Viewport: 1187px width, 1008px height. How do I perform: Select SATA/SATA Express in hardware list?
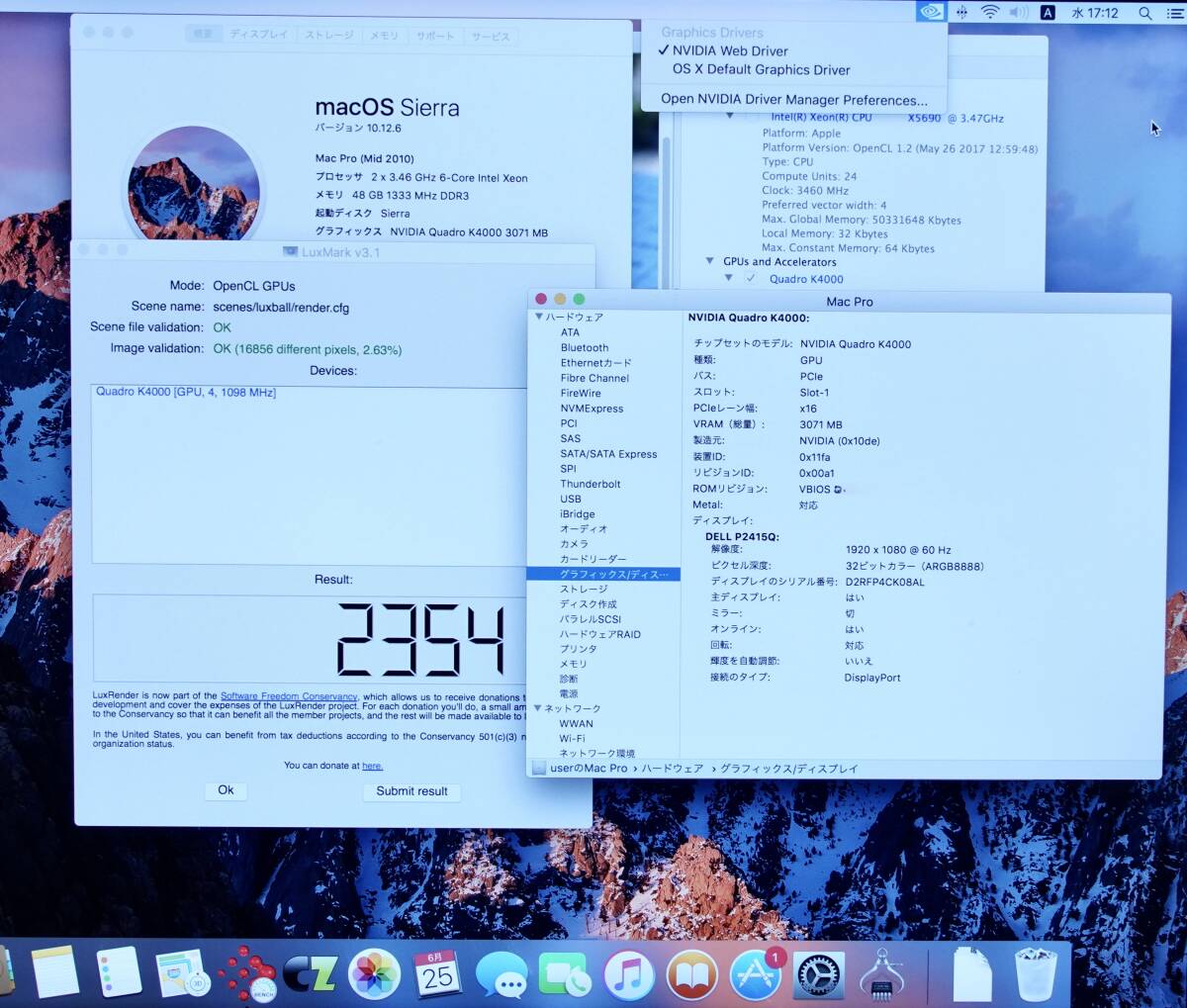tap(608, 454)
